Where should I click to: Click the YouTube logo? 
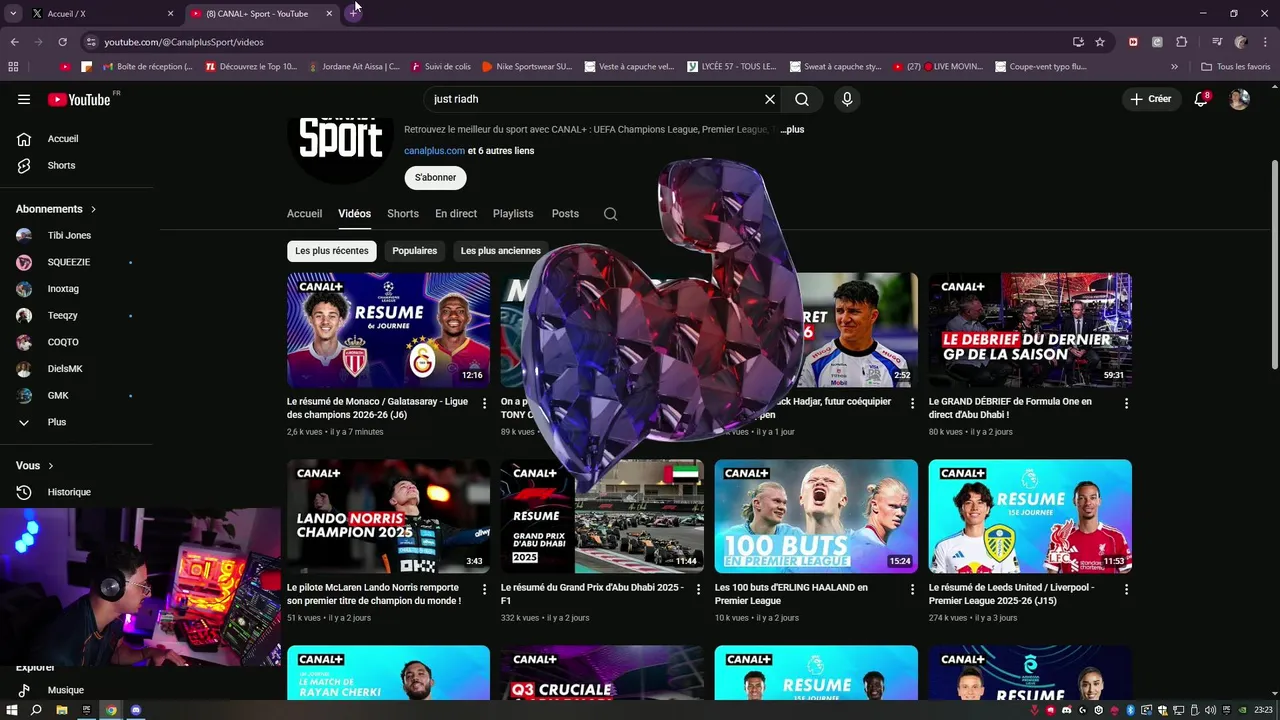click(x=79, y=99)
